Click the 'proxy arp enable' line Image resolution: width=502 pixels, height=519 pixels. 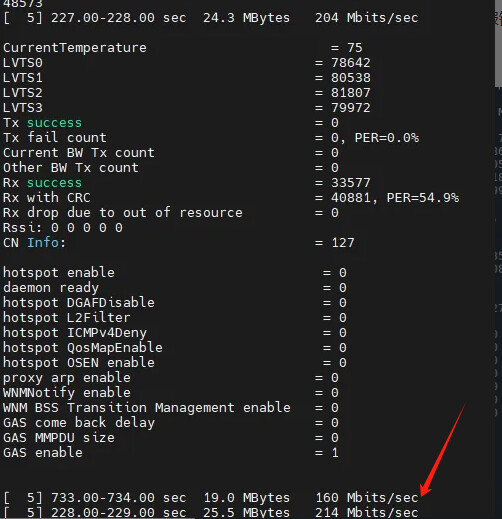(171, 378)
